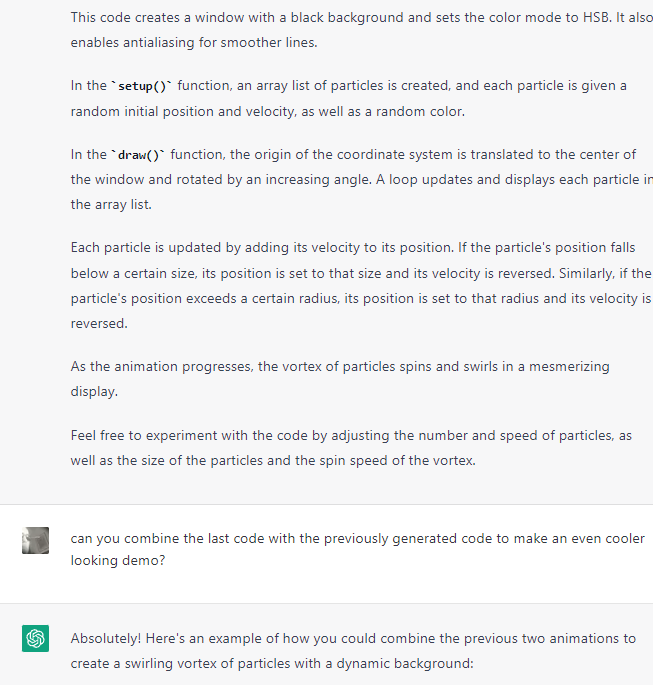Screen dimensions: 653x685
Task: Click the line "As the animation progresses"
Action: pos(340,366)
